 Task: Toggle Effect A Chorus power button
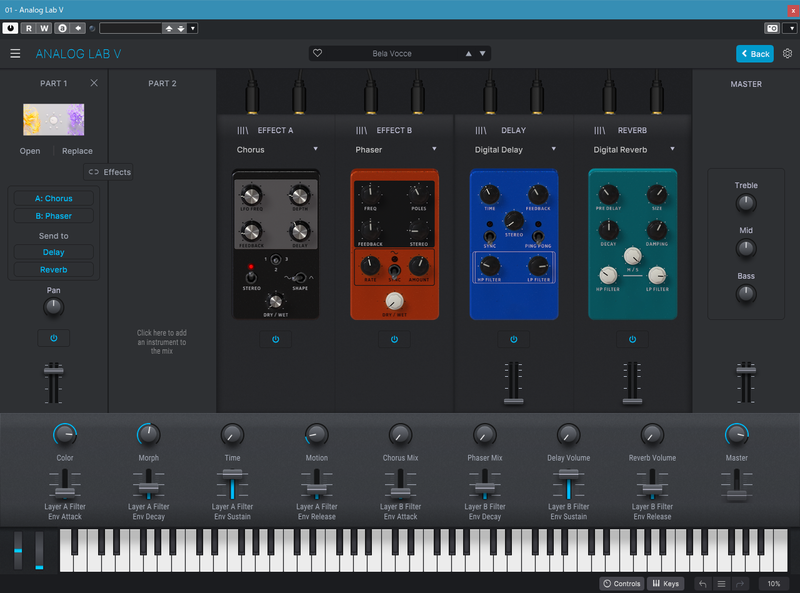tap(276, 339)
